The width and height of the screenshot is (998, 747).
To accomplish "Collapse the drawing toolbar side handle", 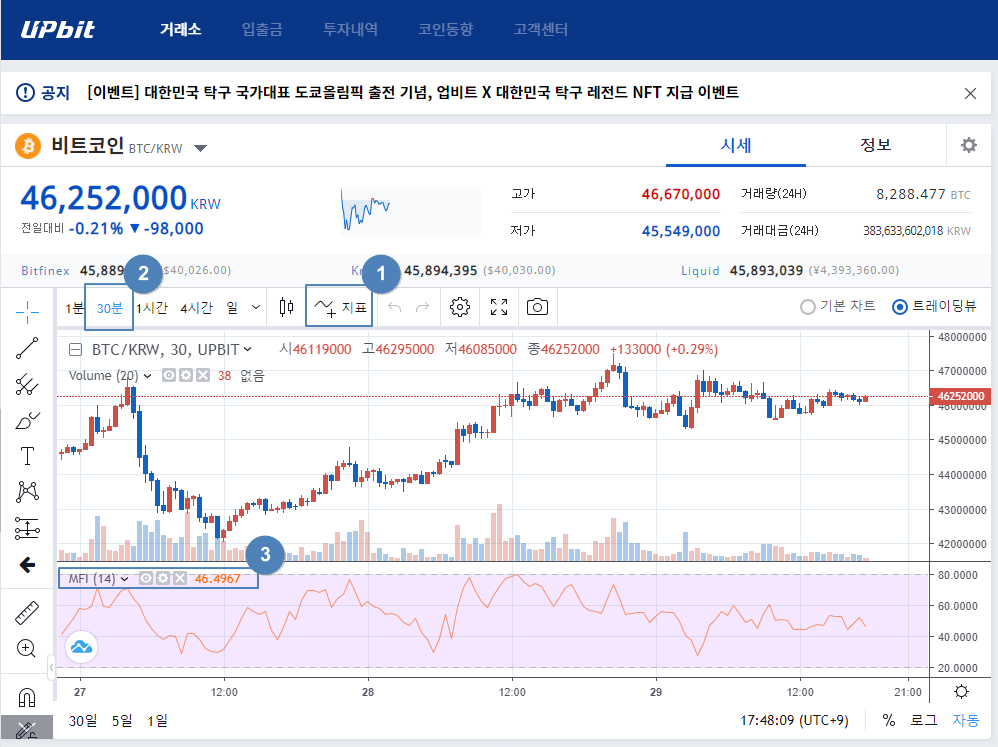I will click(52, 667).
